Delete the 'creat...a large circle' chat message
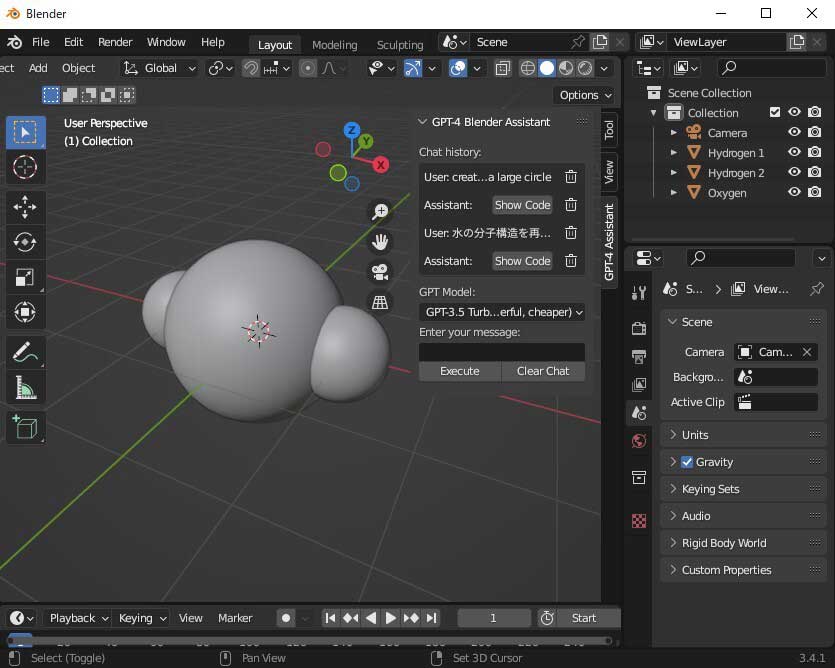The image size is (835, 668). [571, 177]
